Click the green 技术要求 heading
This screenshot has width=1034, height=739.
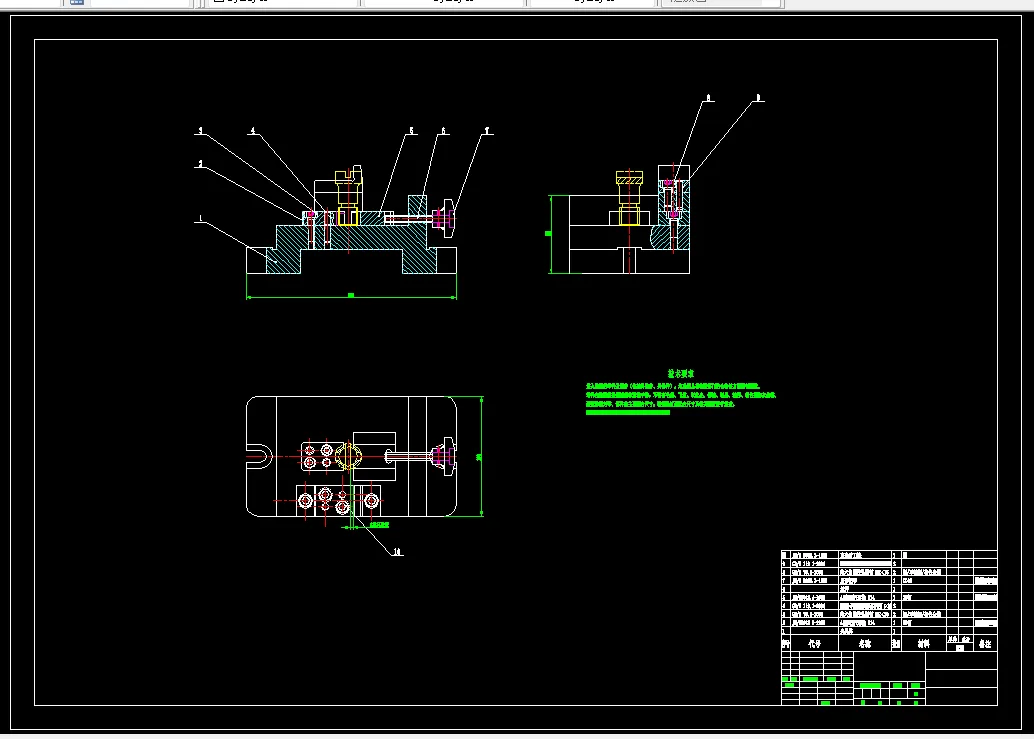[x=681, y=373]
